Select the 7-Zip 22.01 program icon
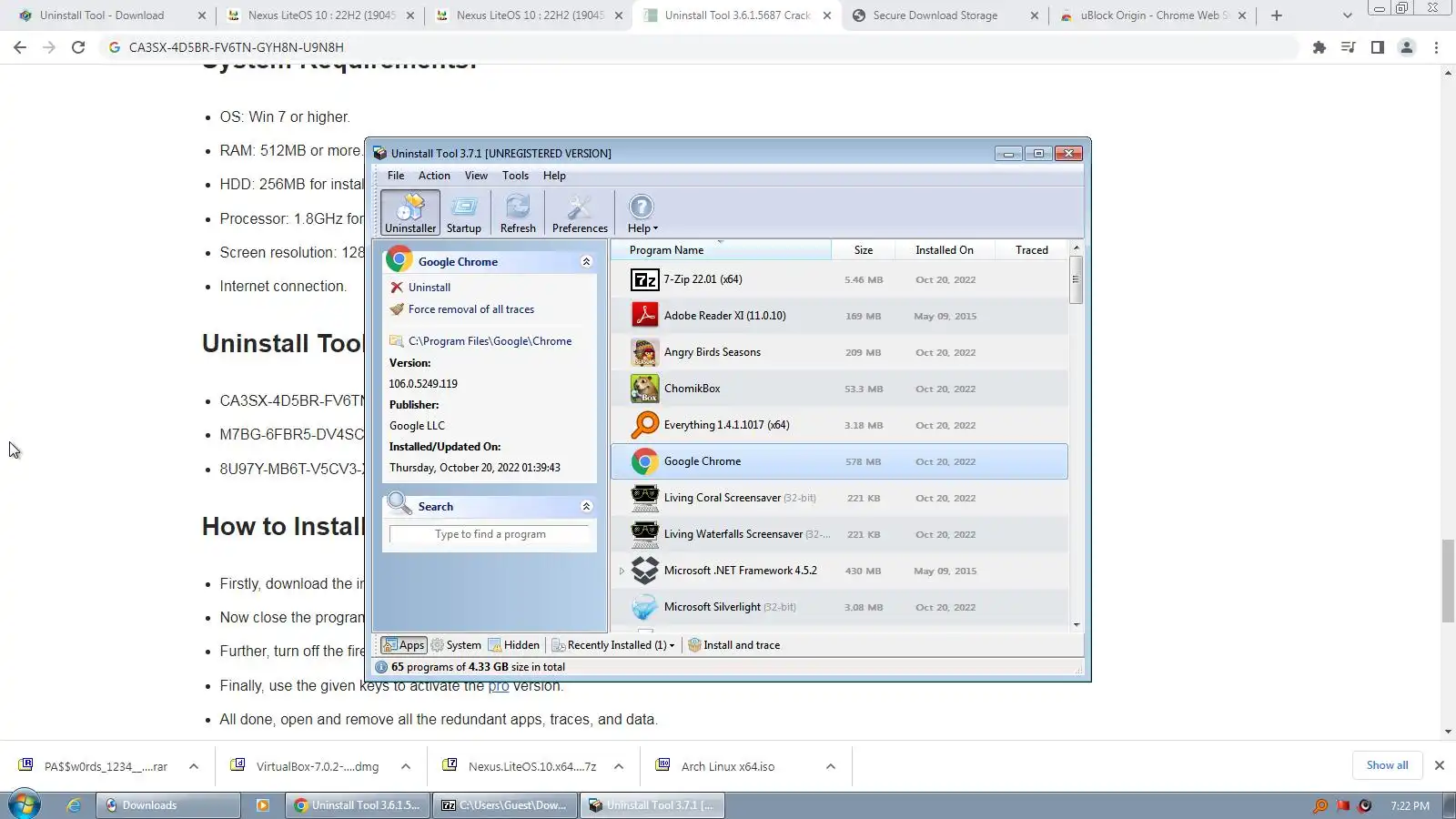 pos(645,279)
